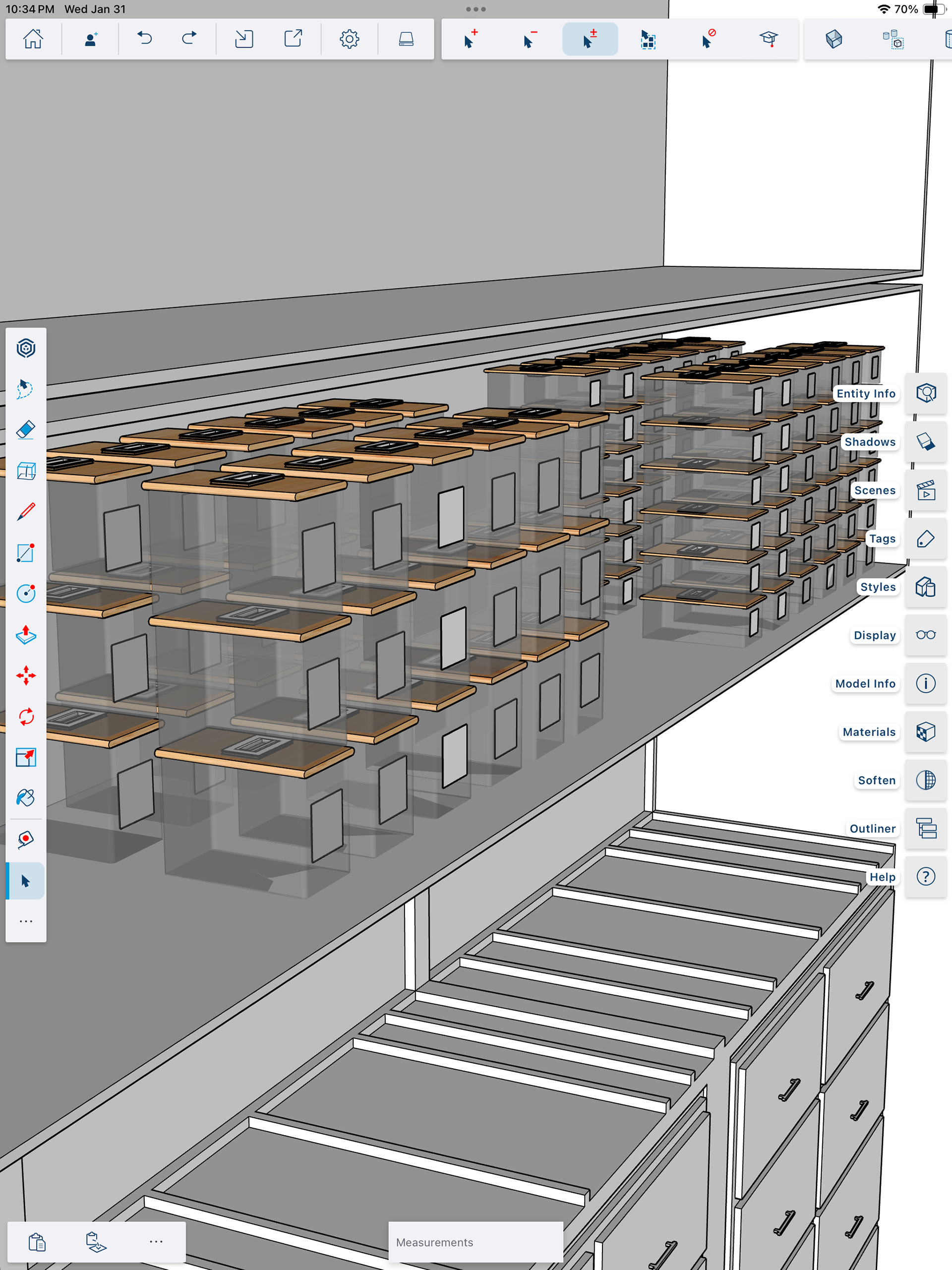Image resolution: width=952 pixels, height=1270 pixels.
Task: Open the Tags panel
Action: (x=926, y=539)
